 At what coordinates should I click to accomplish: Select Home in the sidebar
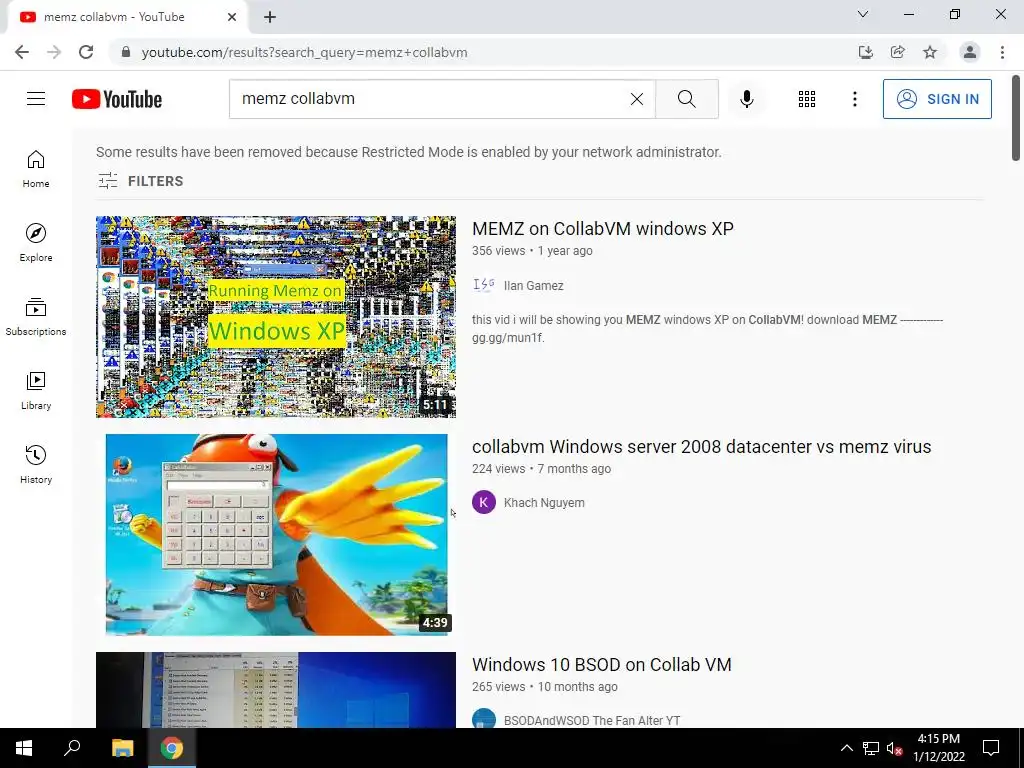click(x=36, y=169)
